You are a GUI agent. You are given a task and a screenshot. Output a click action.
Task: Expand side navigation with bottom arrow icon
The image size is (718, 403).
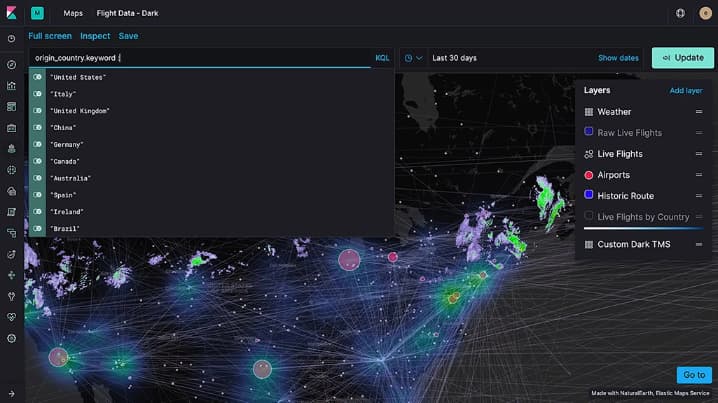[x=11, y=393]
